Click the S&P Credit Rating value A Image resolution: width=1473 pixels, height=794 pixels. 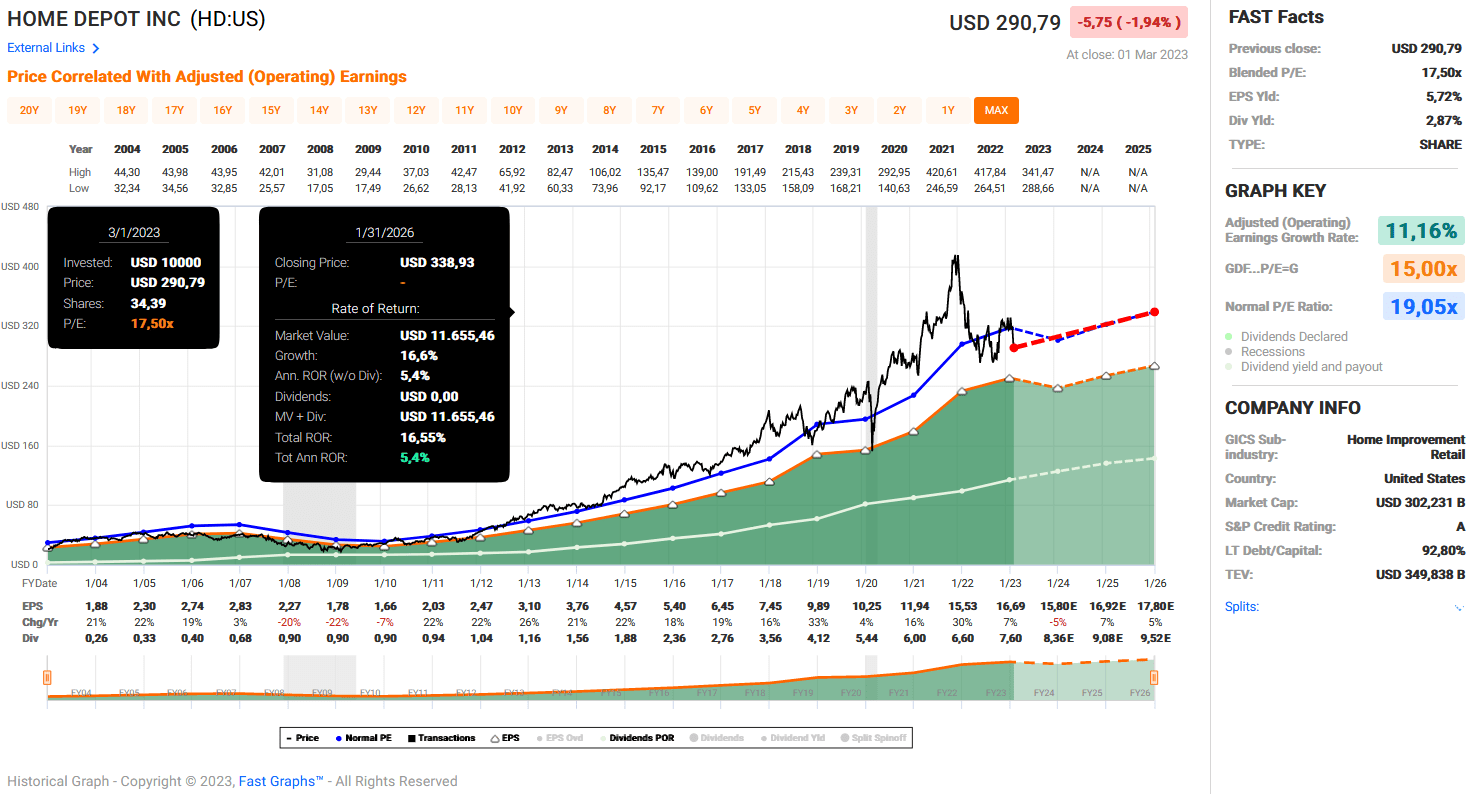1460,526
